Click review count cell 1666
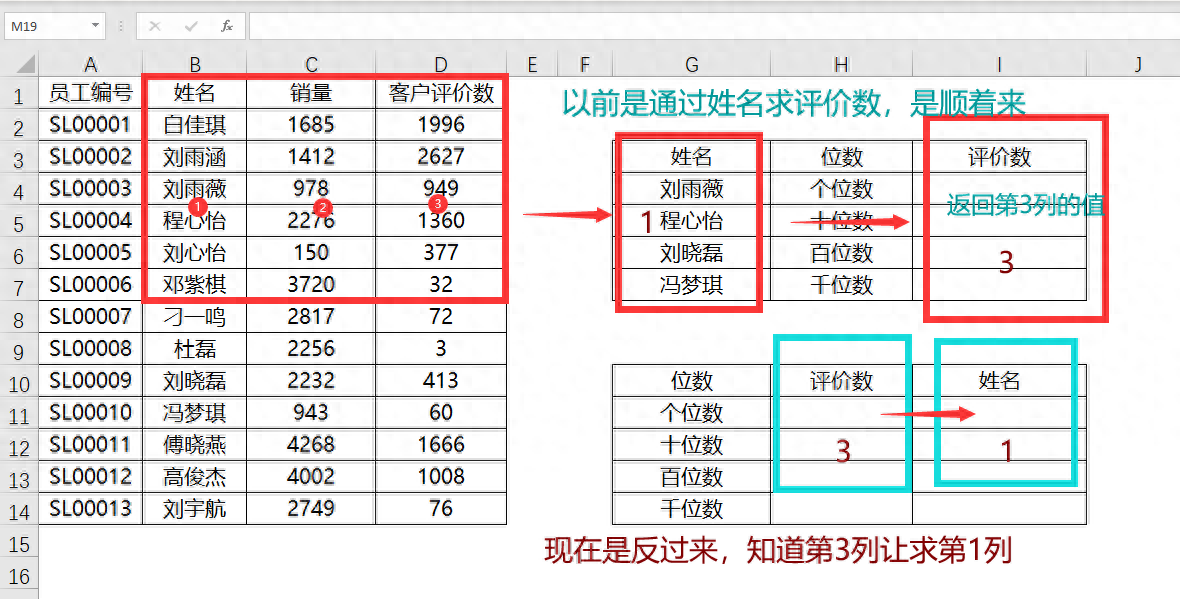1180x599 pixels. tap(441, 445)
